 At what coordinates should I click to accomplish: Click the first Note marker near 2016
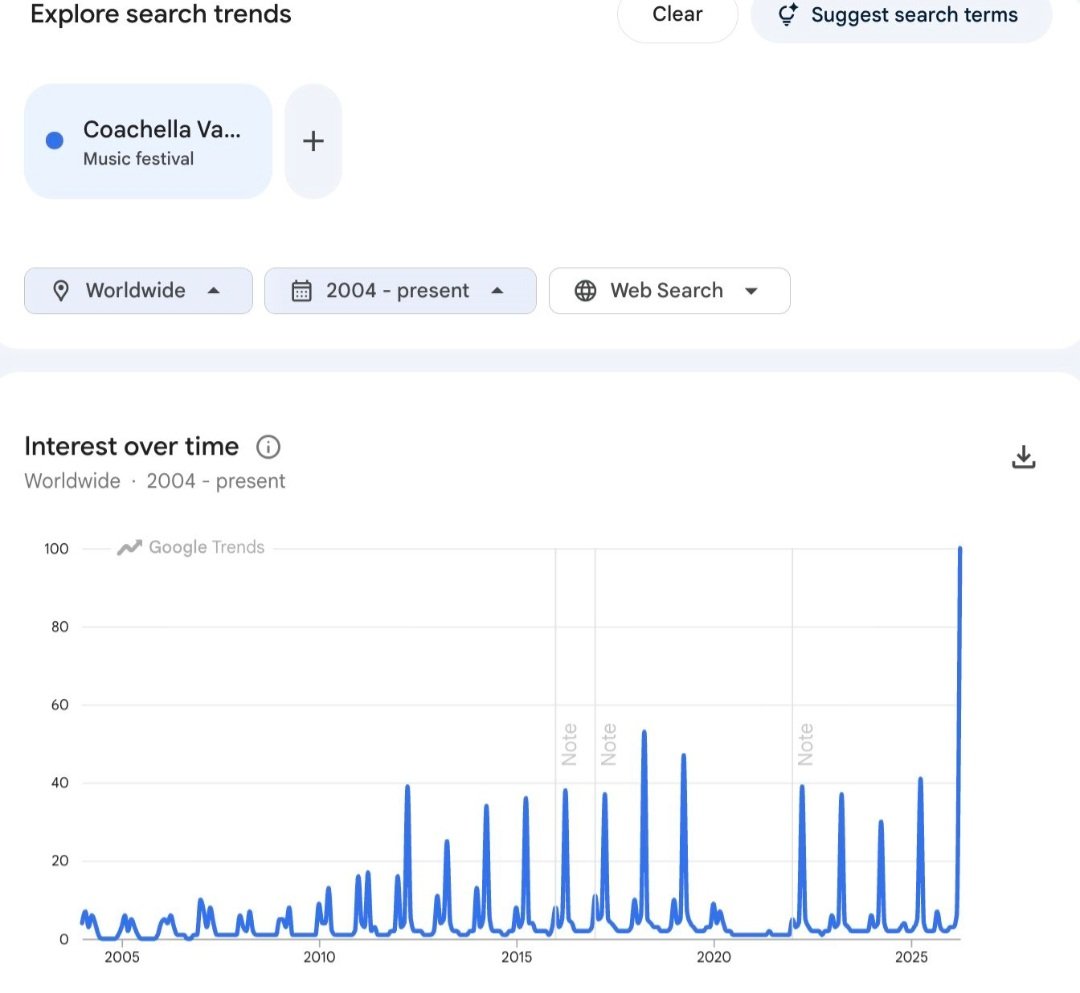(569, 744)
